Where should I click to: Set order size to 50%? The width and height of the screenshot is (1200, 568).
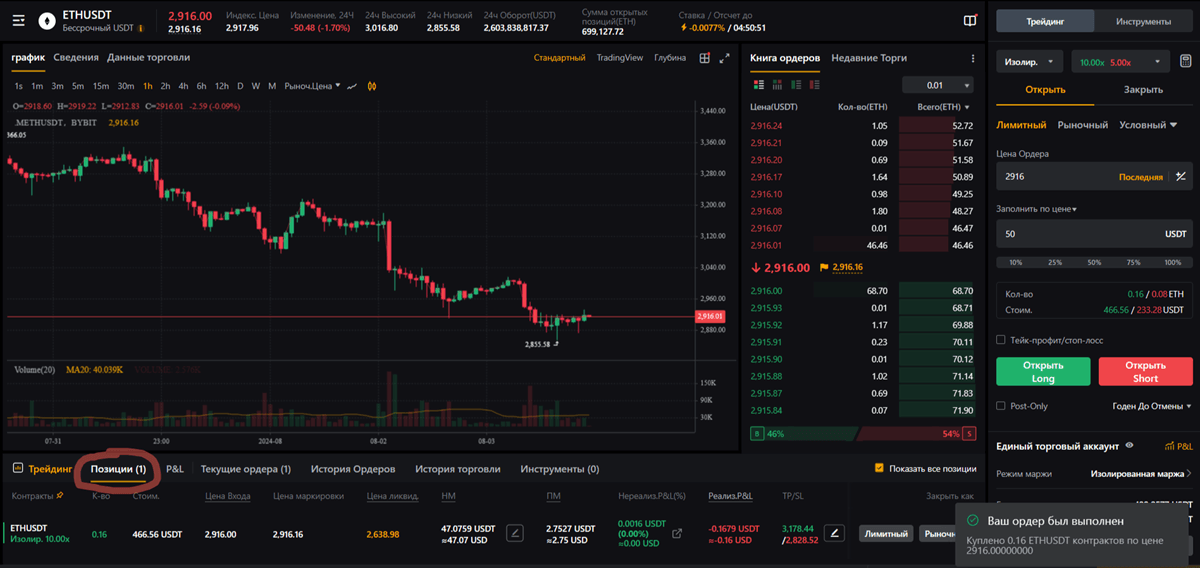pos(1094,262)
